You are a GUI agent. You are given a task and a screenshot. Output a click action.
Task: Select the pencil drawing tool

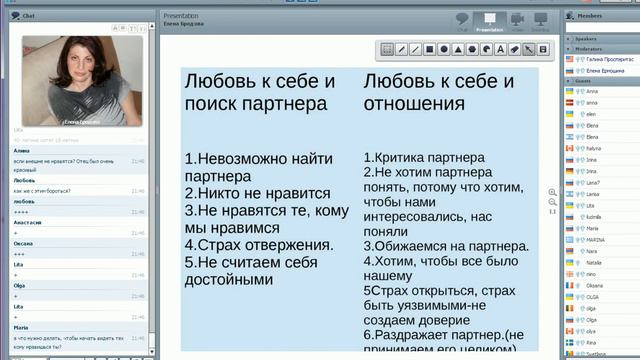click(x=402, y=49)
